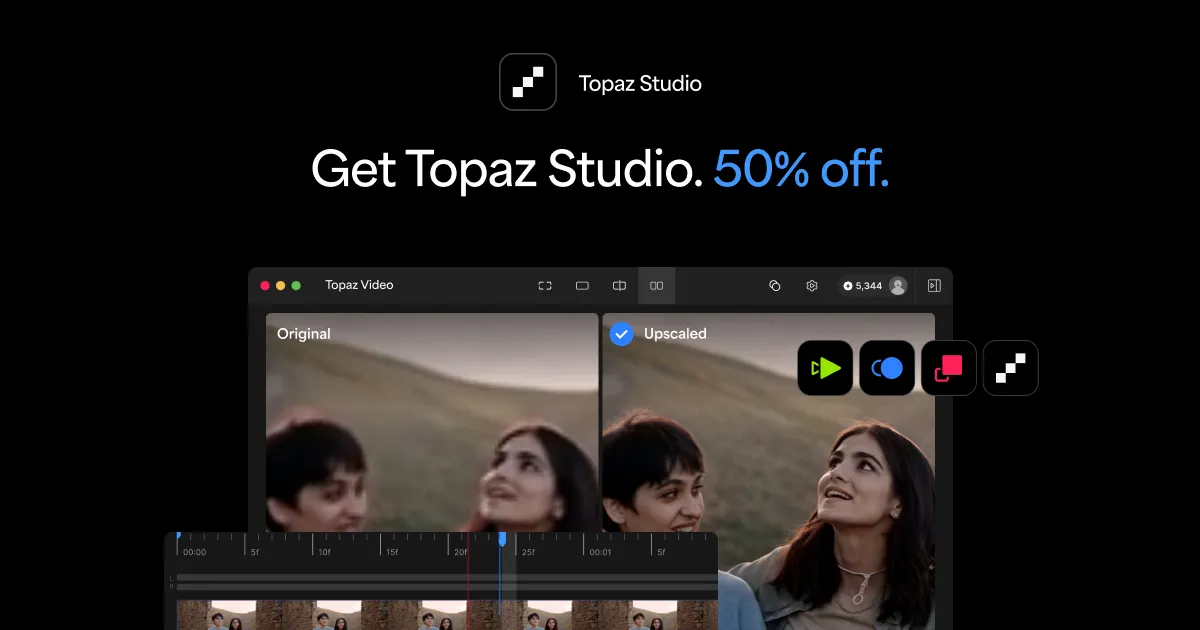Select the side-by-side compare view icon
This screenshot has width=1200, height=630.
(656, 286)
